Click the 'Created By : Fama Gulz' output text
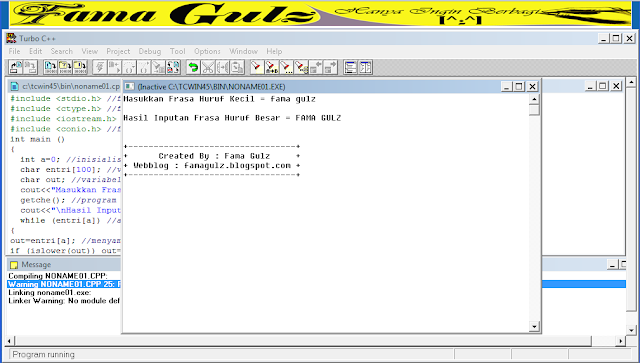Screen dimensions: 640x363 [214, 156]
